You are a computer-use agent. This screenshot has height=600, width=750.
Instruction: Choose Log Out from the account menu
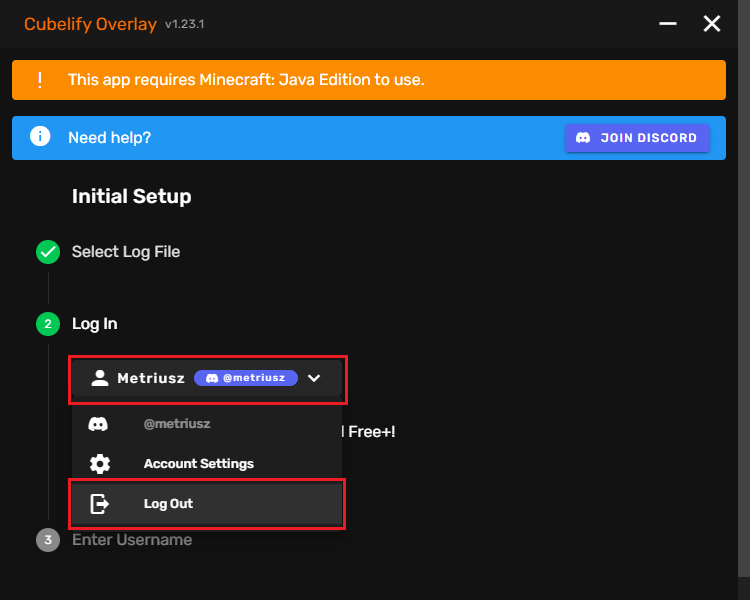click(x=169, y=504)
